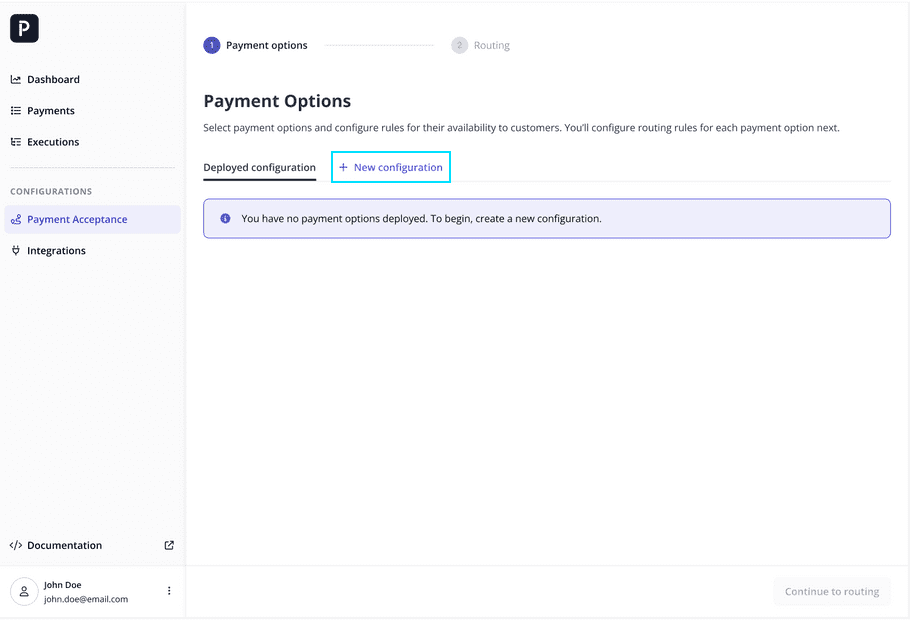Open the Executions icon in sidebar
Image resolution: width=910 pixels, height=620 pixels.
[16, 142]
